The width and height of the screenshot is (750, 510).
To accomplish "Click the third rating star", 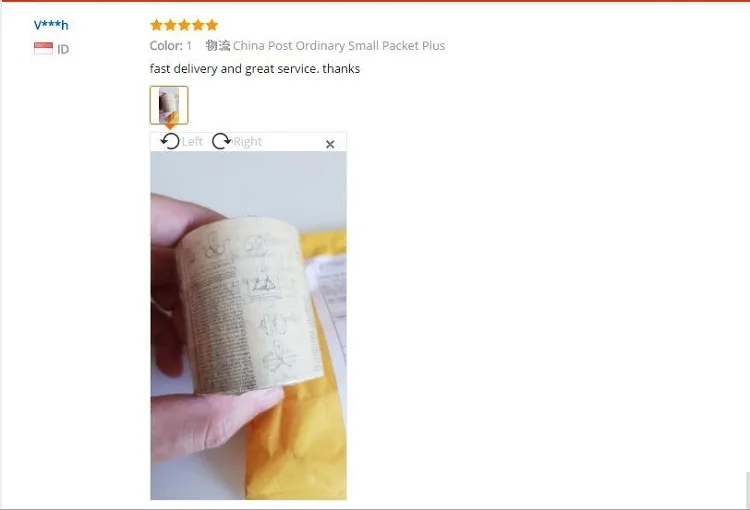I will [184, 25].
